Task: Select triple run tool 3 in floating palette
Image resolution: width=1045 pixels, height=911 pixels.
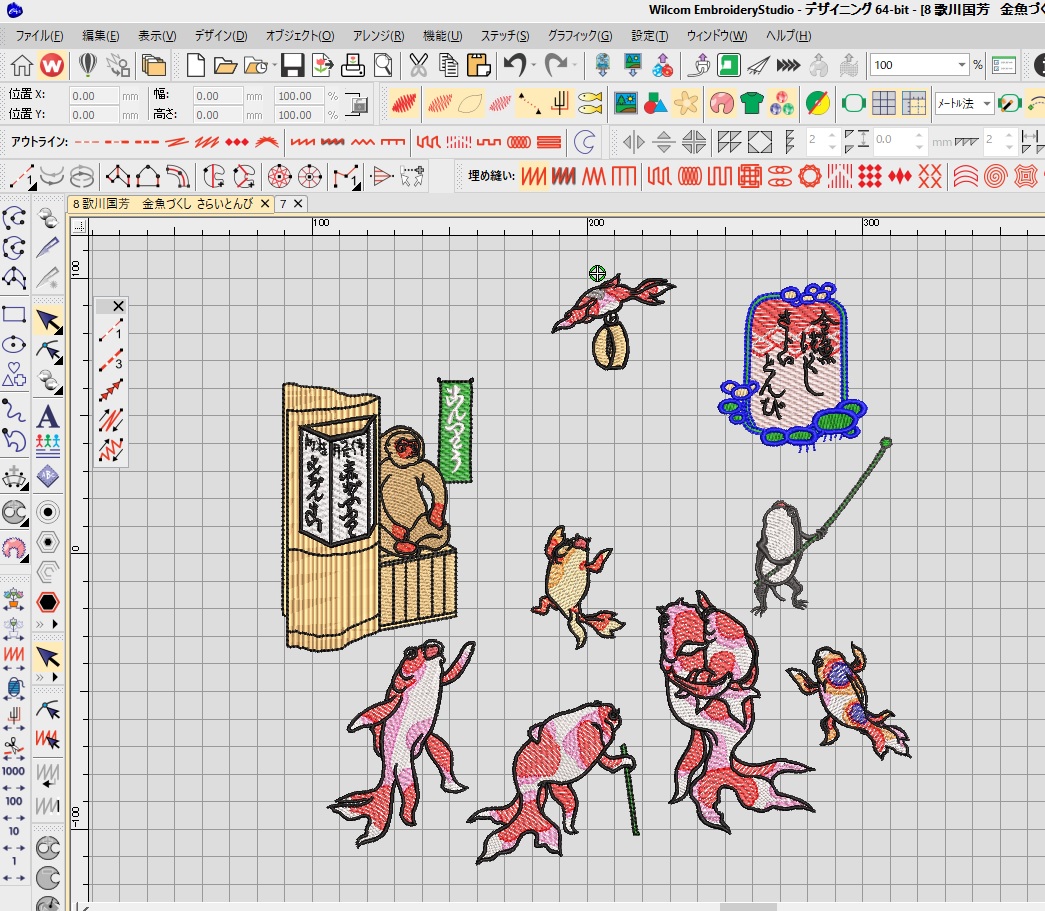Action: [111, 361]
